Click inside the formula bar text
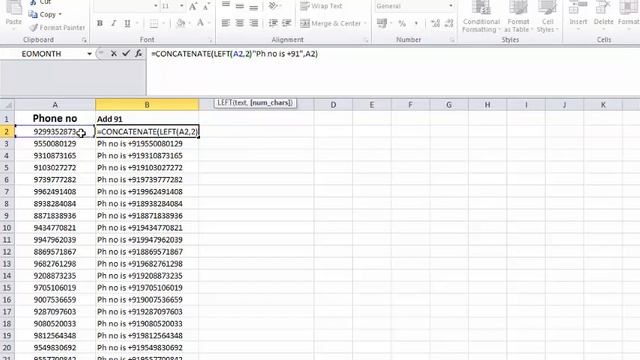This screenshot has height=360, width=640. [234, 54]
